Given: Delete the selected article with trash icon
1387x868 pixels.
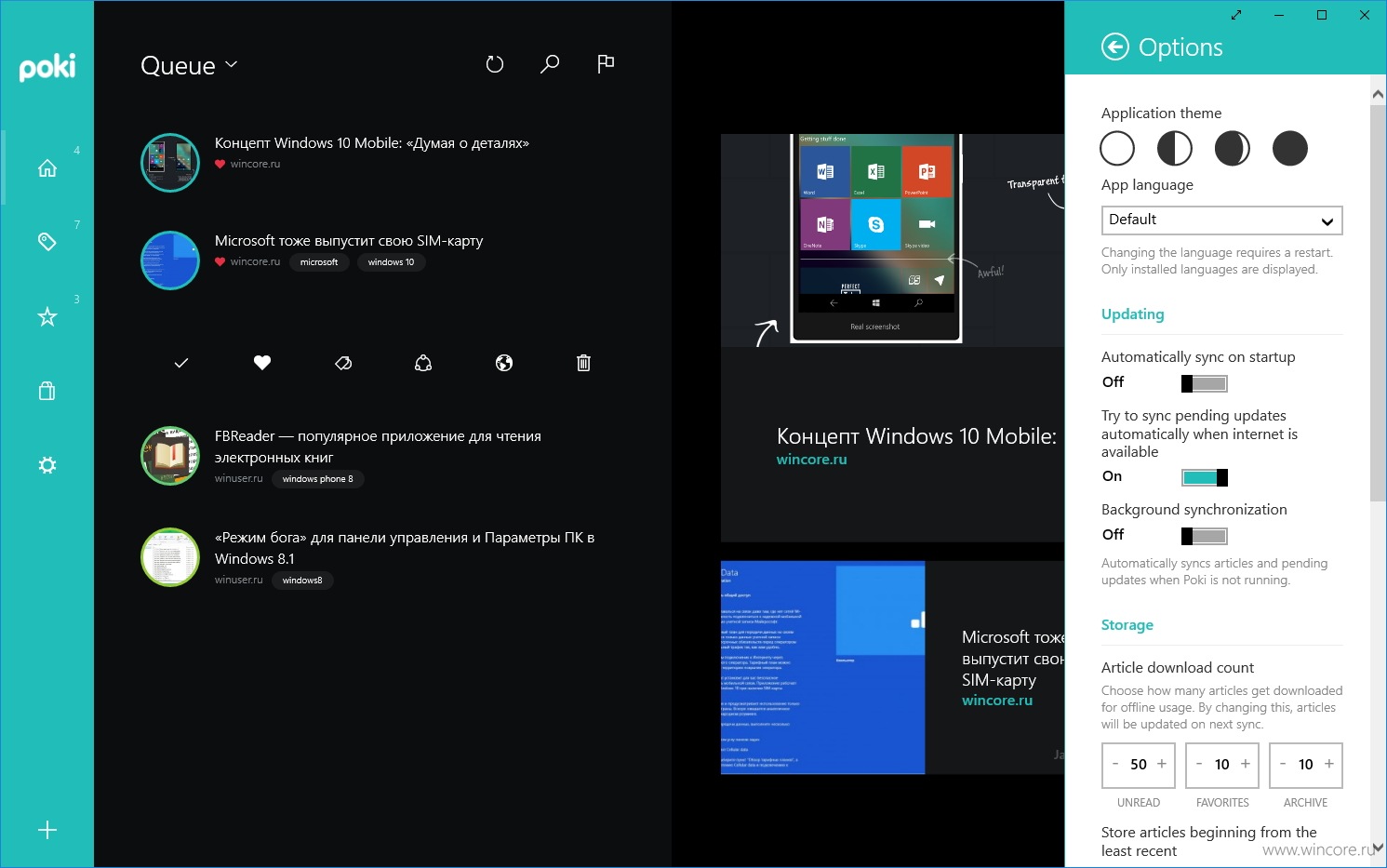Looking at the screenshot, I should coord(583,363).
